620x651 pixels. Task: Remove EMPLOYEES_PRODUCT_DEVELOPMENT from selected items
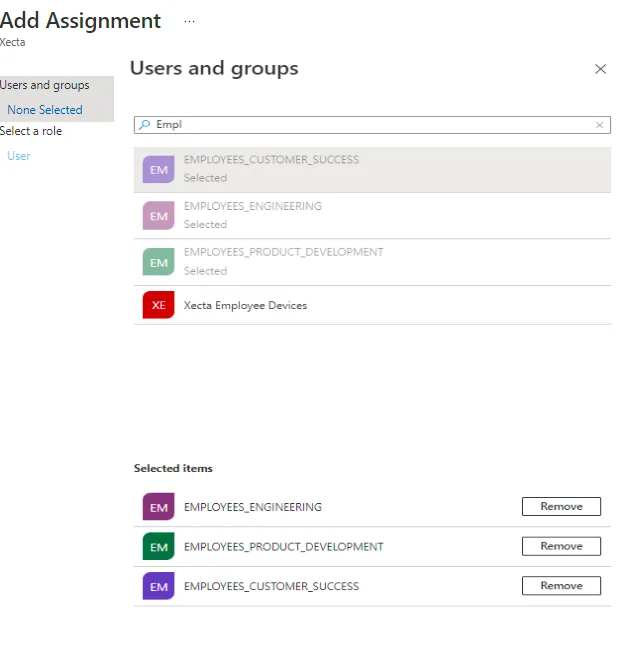click(x=561, y=546)
